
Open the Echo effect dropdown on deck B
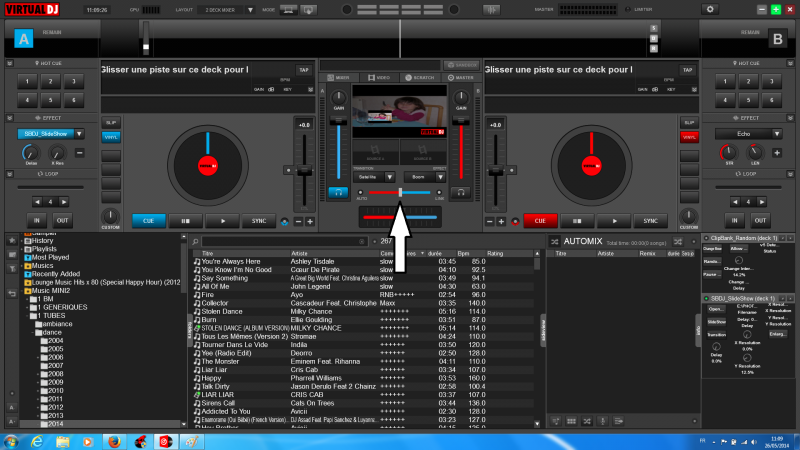(x=778, y=133)
